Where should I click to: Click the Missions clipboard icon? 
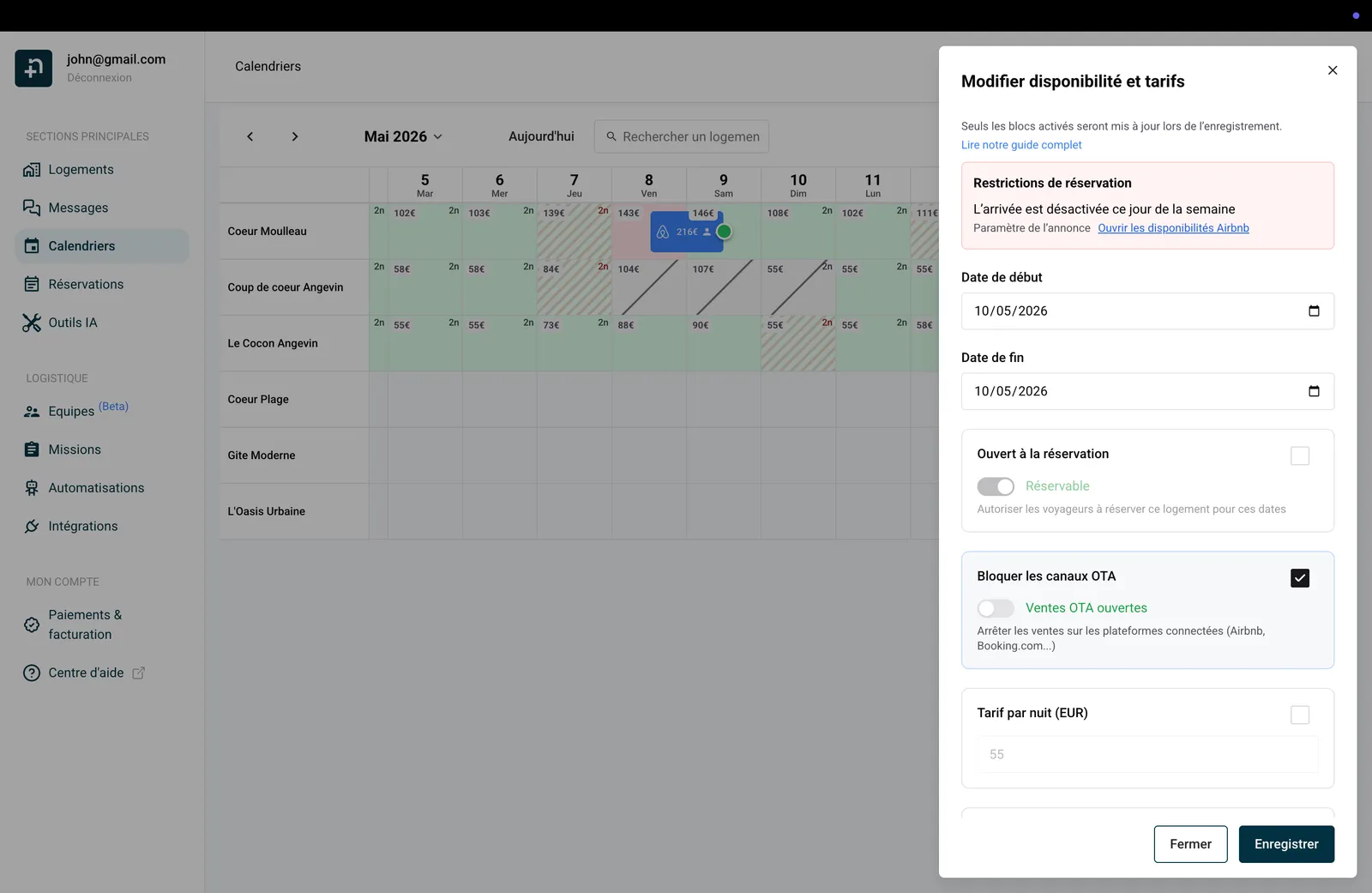click(x=32, y=450)
